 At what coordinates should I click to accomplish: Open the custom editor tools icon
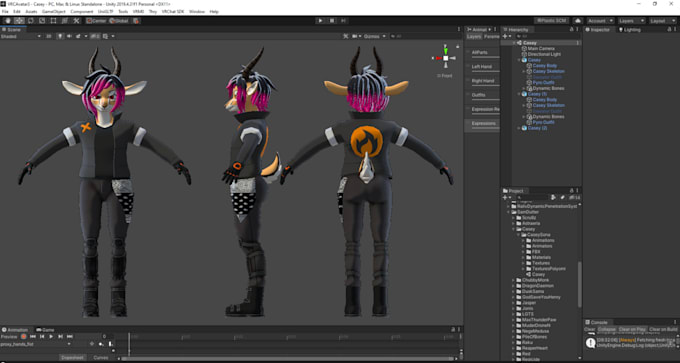tap(76, 20)
